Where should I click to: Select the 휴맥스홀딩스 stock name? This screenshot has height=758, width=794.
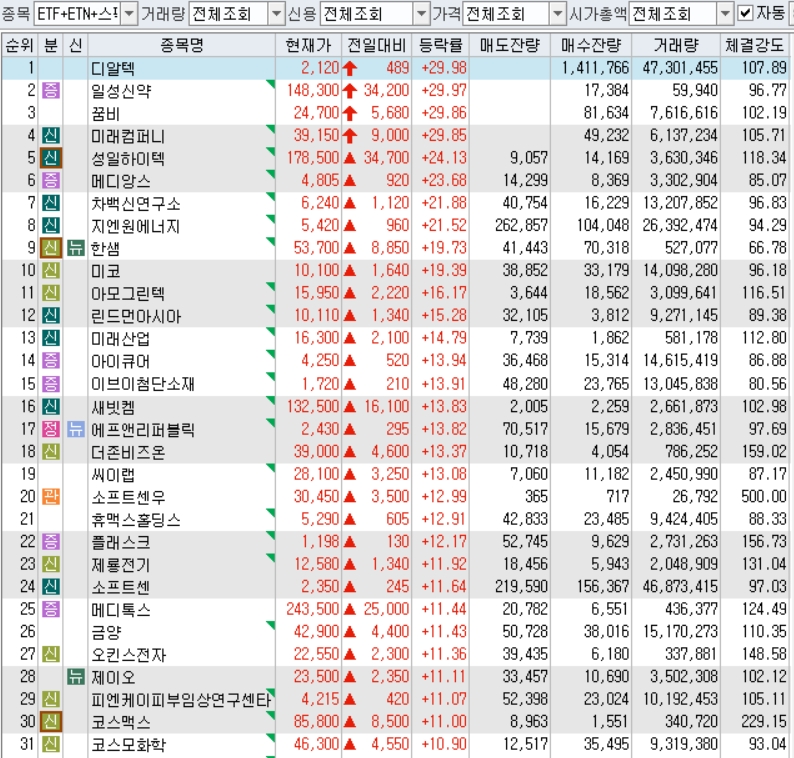135,520
